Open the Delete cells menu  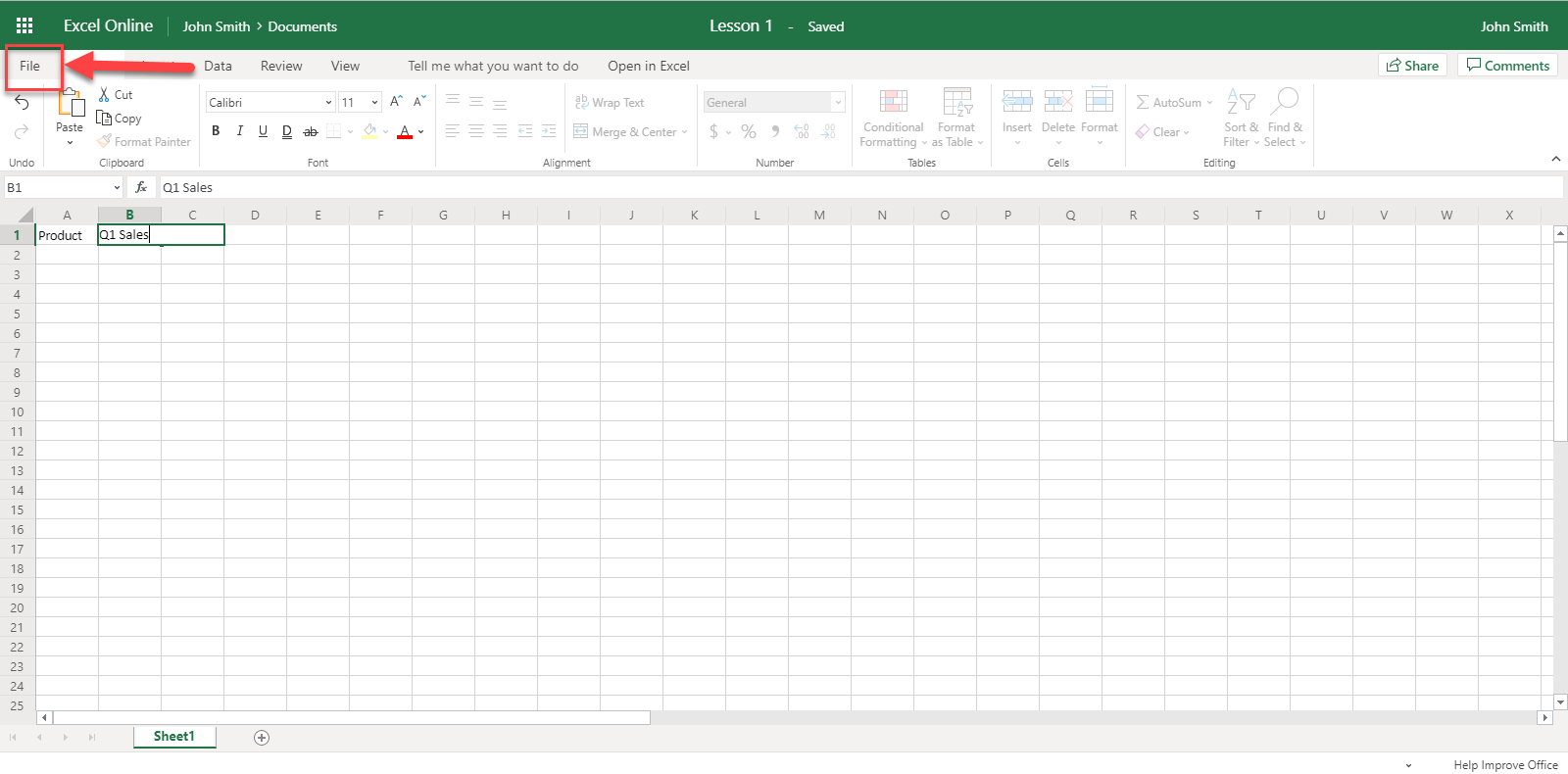1058,118
